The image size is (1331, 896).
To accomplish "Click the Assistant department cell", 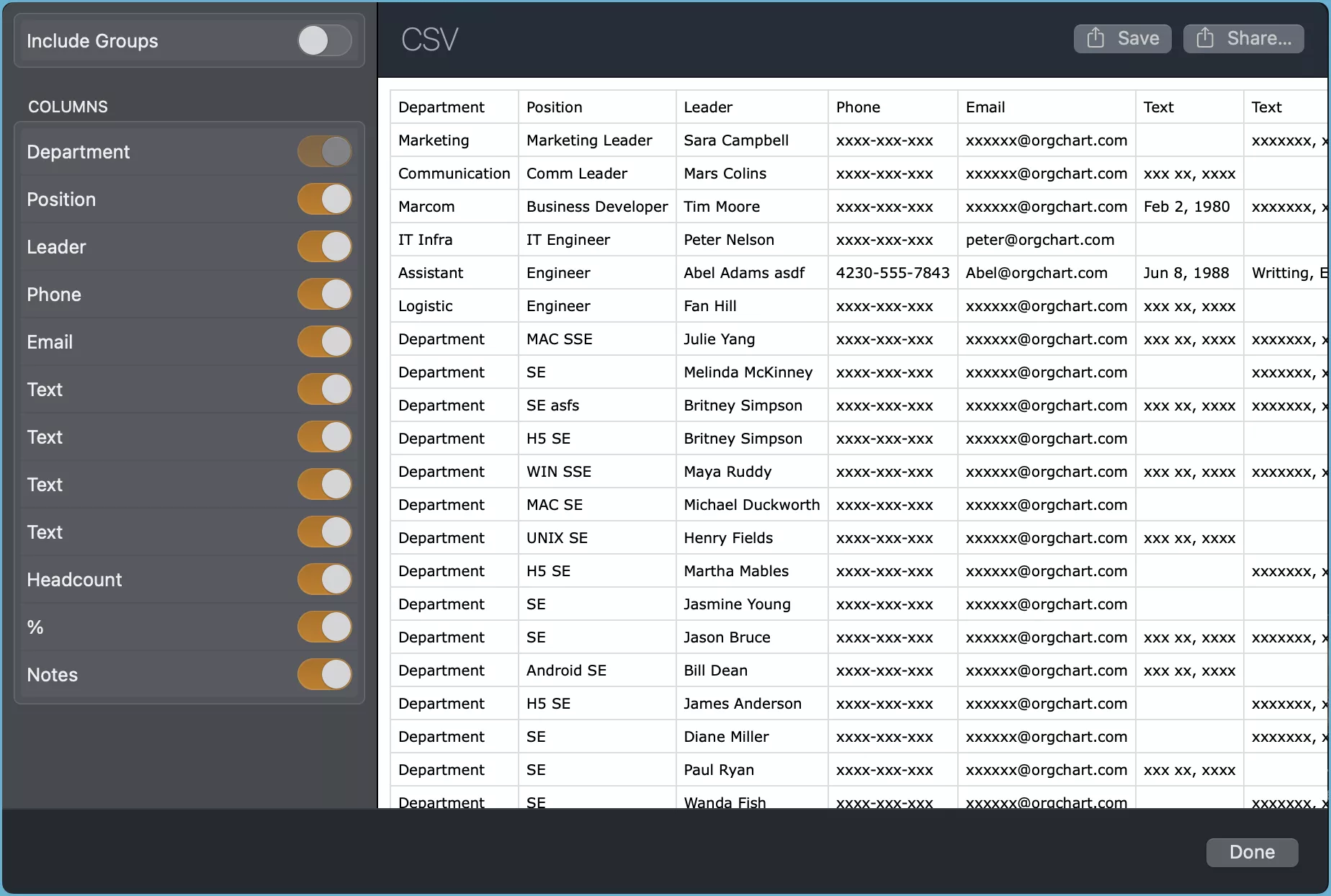I will 454,273.
